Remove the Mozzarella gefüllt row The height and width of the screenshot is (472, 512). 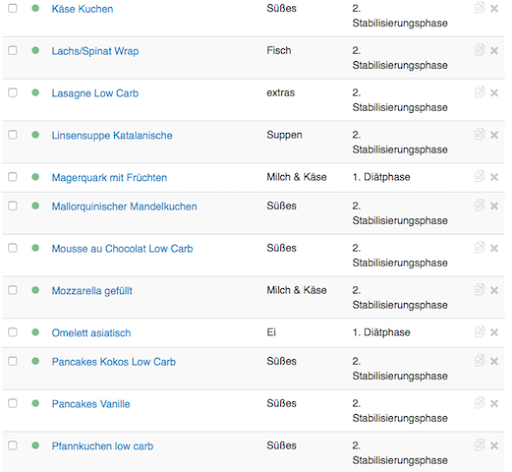(x=494, y=290)
